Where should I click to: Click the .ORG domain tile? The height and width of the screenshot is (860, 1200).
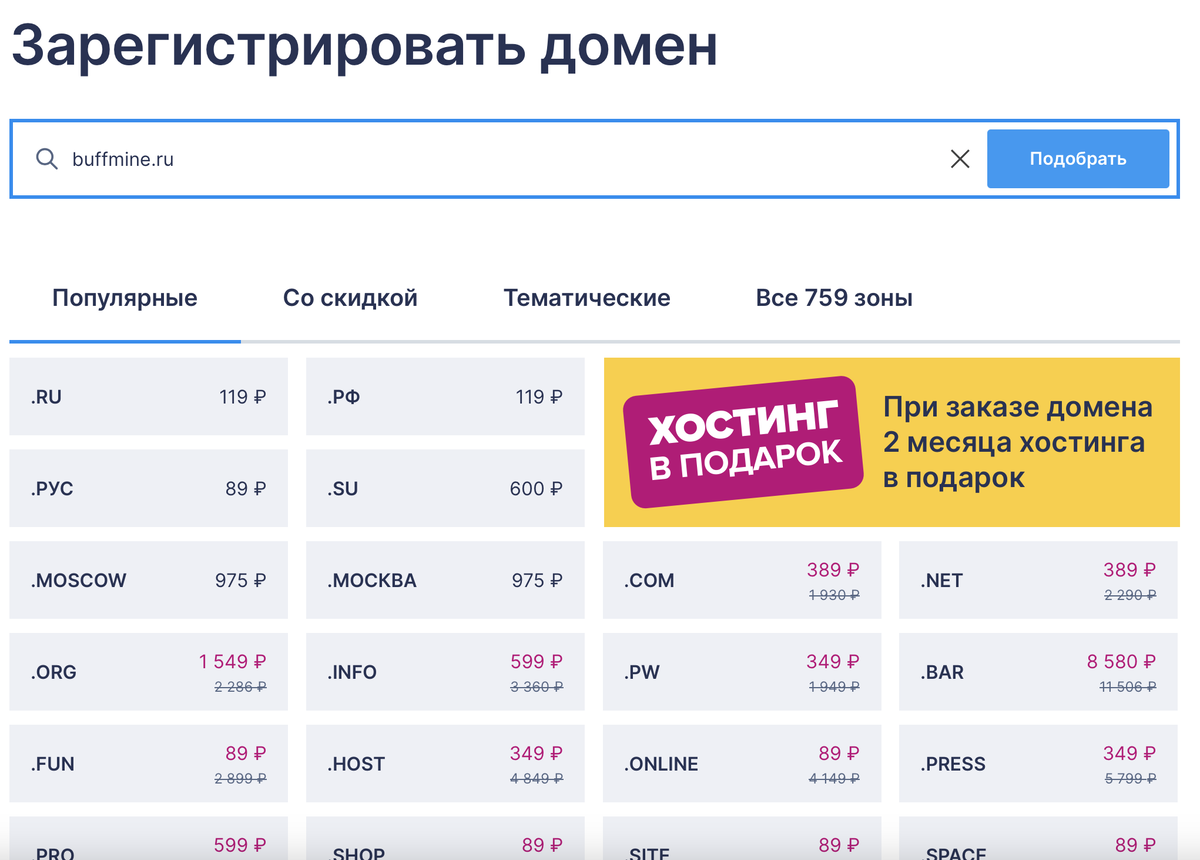click(148, 671)
